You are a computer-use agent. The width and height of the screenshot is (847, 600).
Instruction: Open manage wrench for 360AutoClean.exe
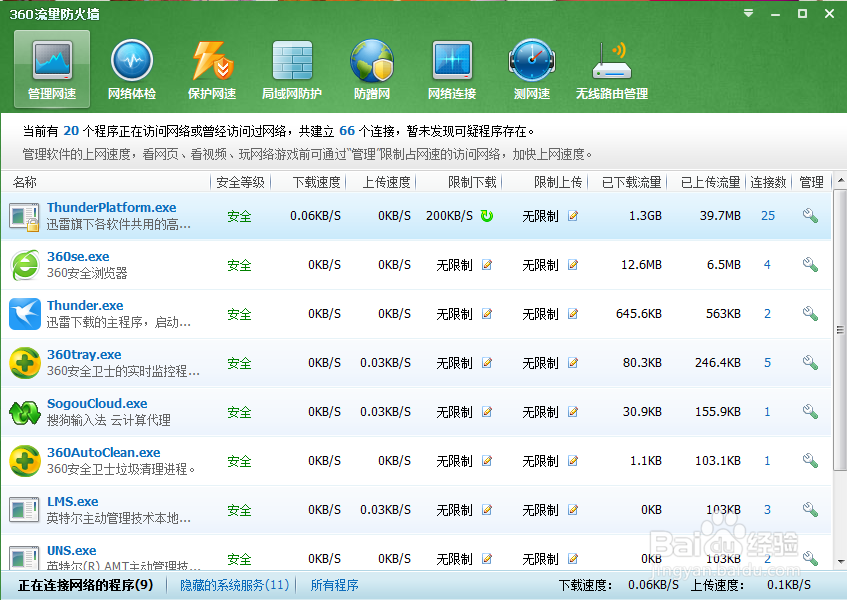click(x=810, y=461)
